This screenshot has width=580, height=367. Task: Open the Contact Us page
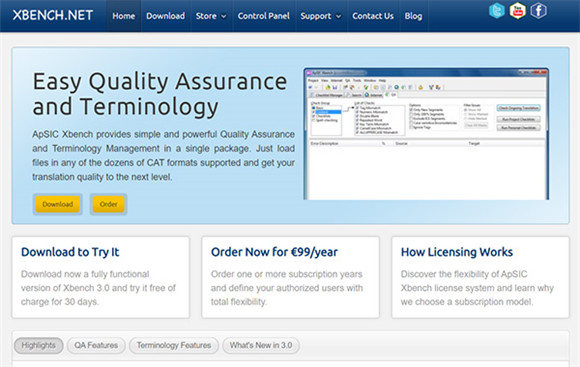[x=373, y=16]
